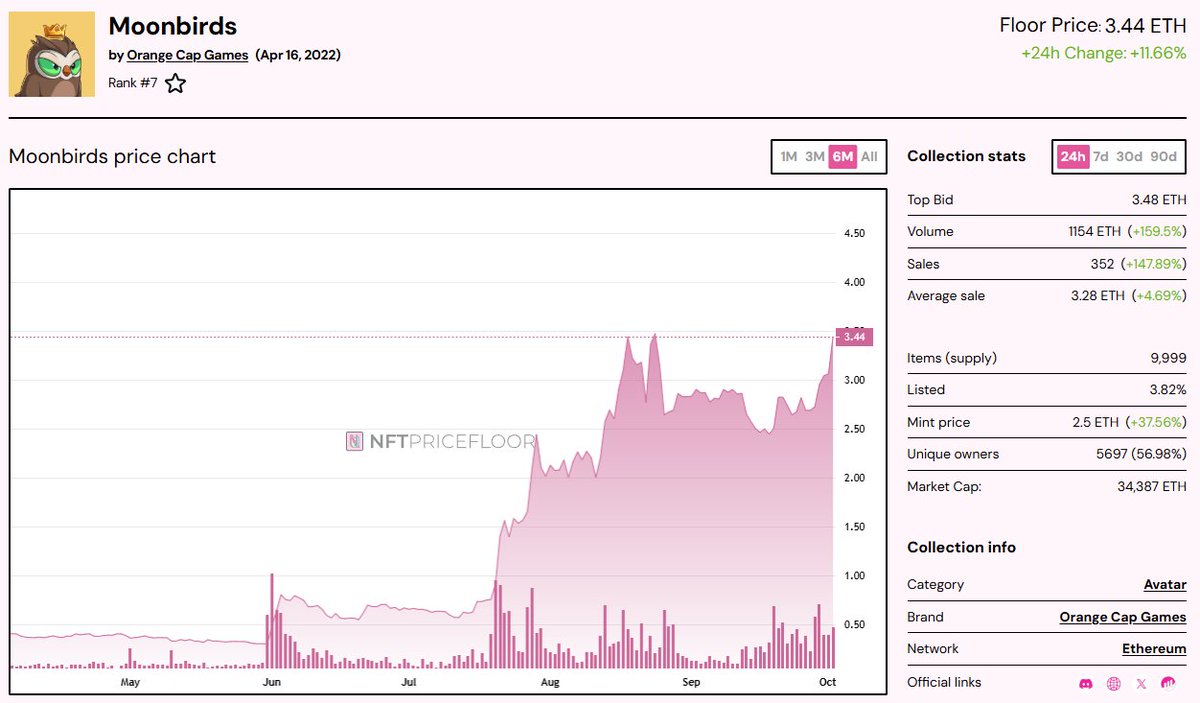Click the 3.44 floor price marker on chart
This screenshot has height=703, width=1200.
click(854, 337)
